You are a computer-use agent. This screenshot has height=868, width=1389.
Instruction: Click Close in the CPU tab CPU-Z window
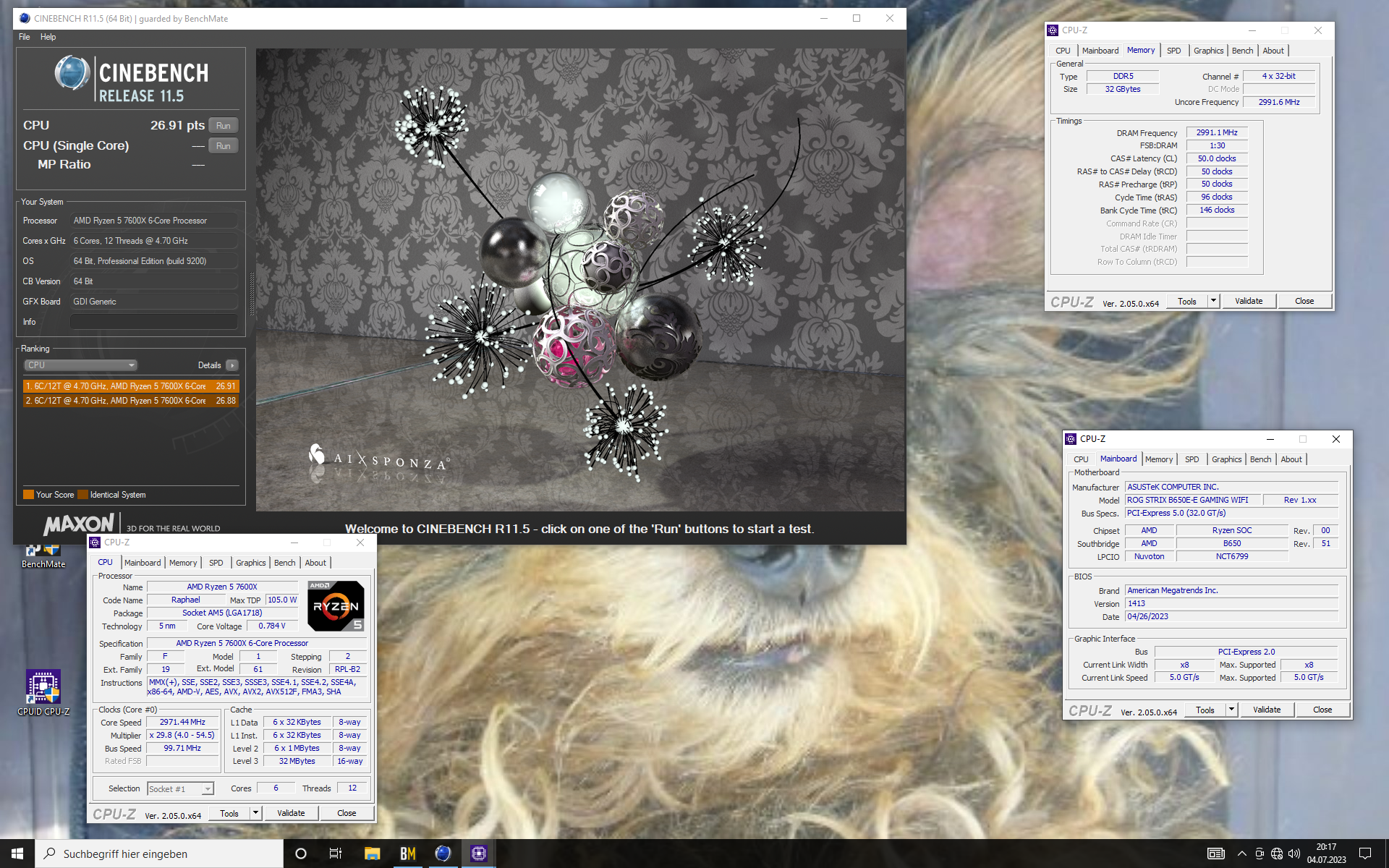(x=347, y=813)
